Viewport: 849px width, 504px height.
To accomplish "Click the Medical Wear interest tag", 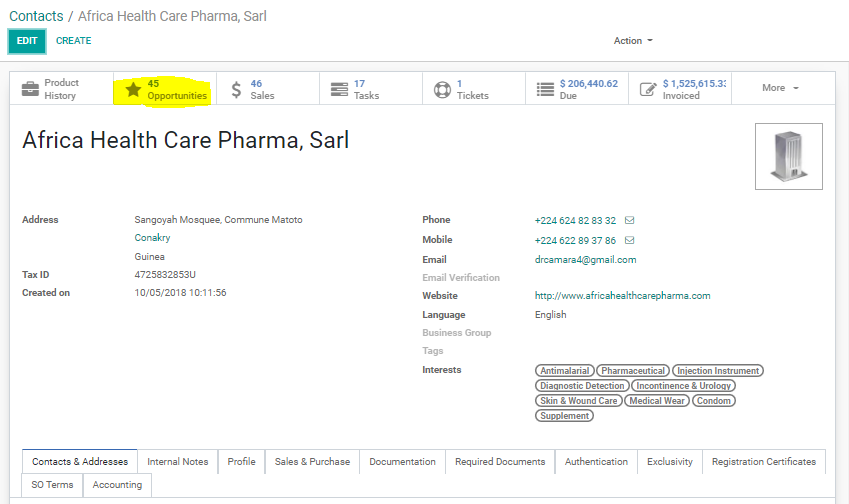I will pos(657,401).
